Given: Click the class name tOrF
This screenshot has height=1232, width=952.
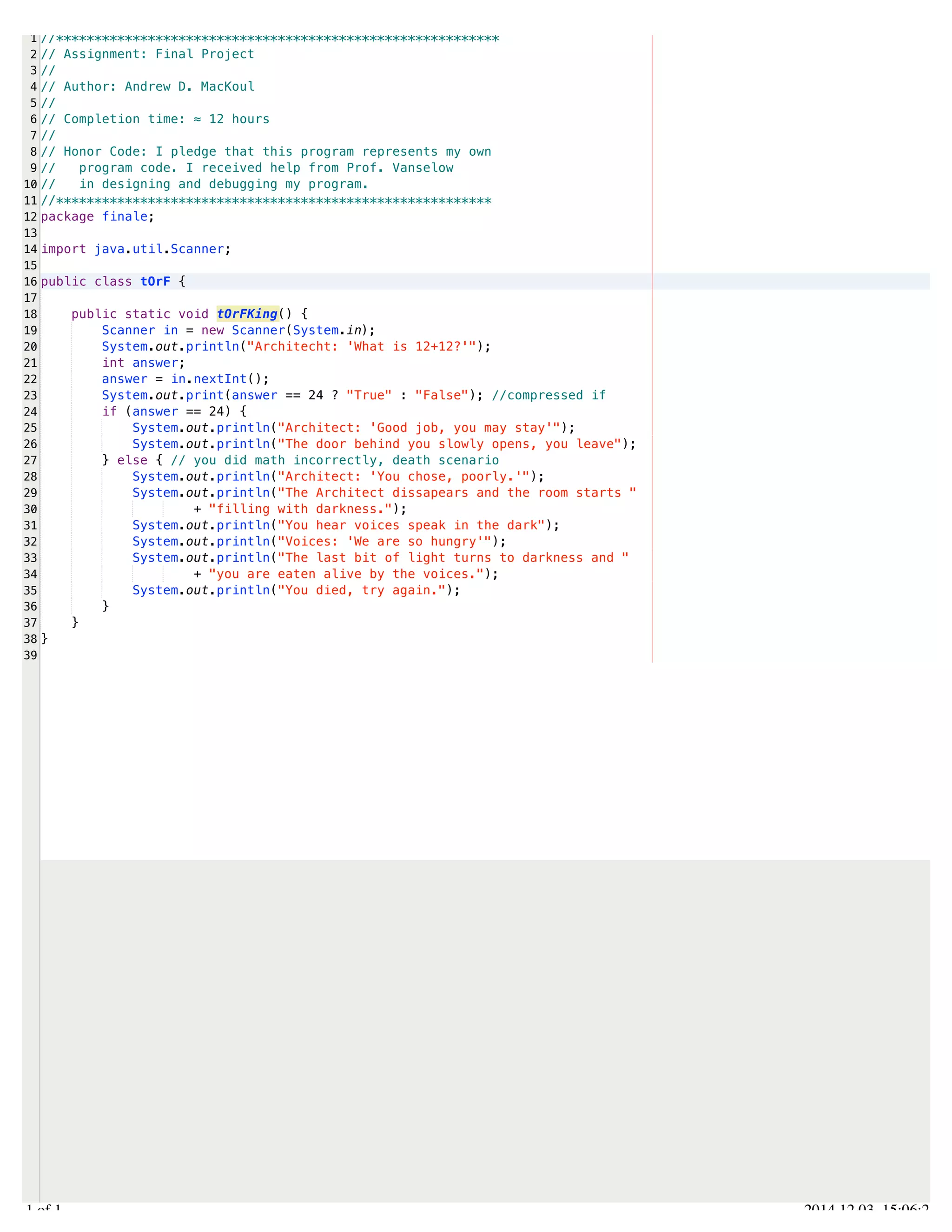Looking at the screenshot, I should (155, 281).
